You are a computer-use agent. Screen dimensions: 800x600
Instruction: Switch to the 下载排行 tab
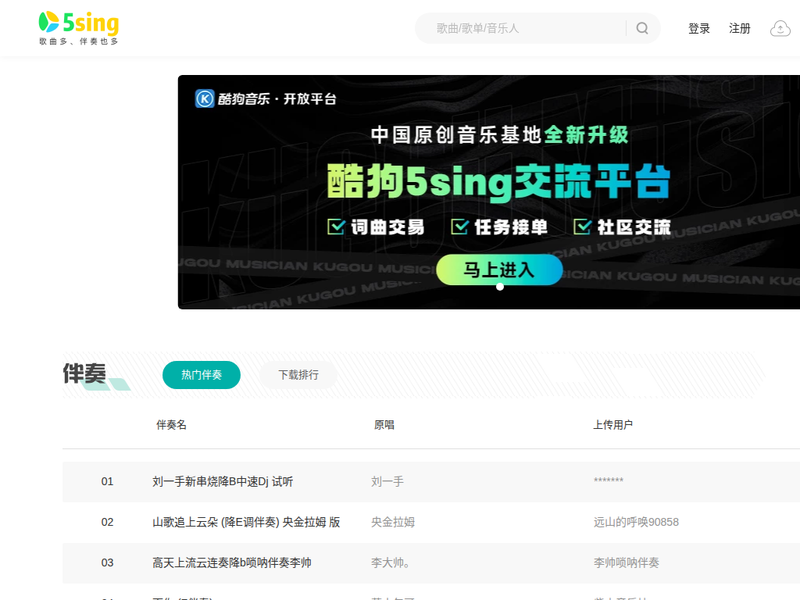(298, 375)
